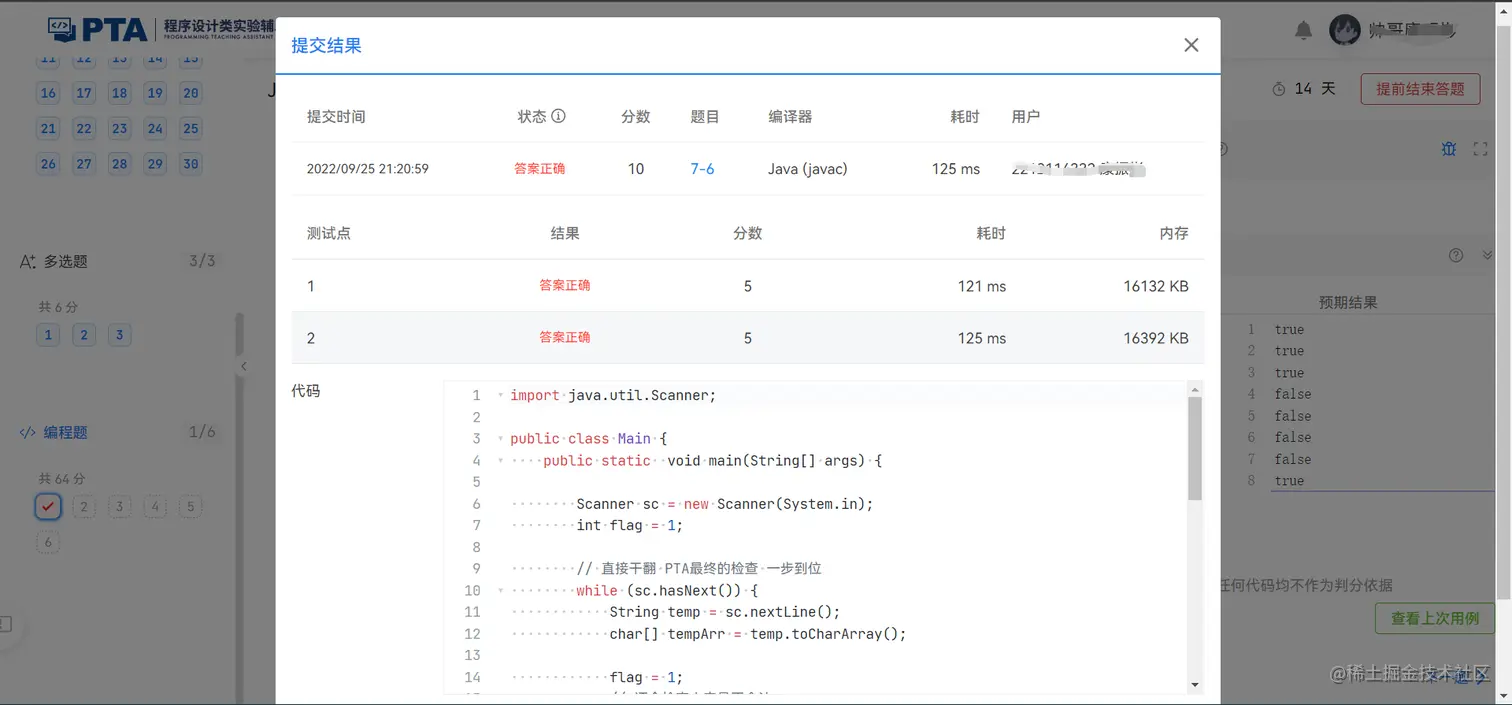Open the notifications bell

pyautogui.click(x=1303, y=31)
